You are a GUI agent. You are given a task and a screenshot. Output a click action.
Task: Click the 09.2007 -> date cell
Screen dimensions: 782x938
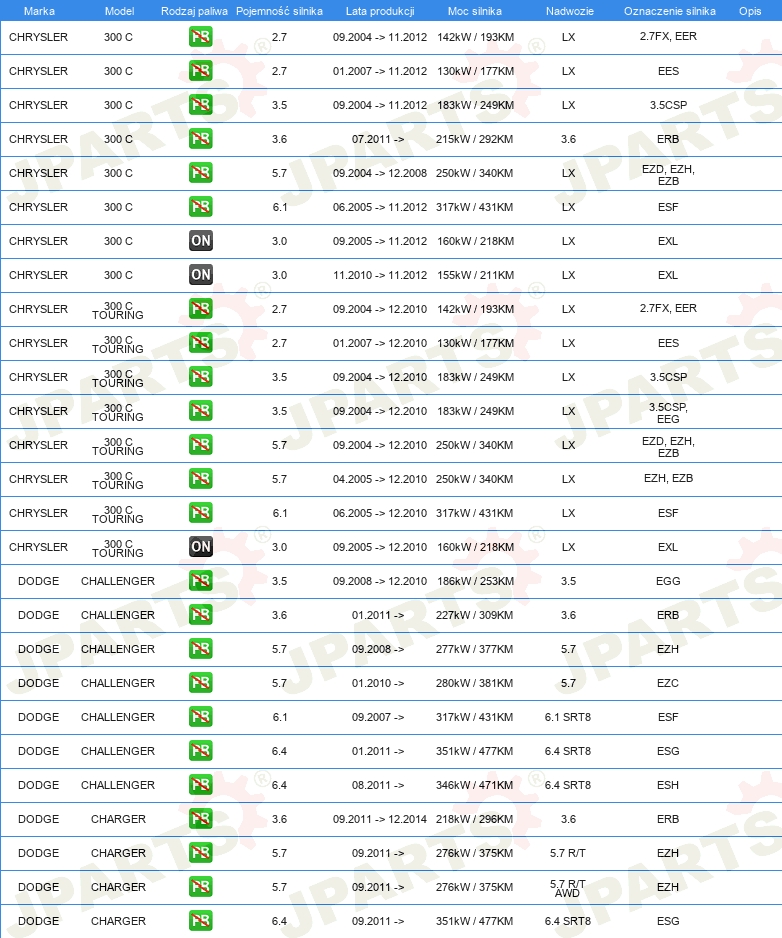click(378, 717)
